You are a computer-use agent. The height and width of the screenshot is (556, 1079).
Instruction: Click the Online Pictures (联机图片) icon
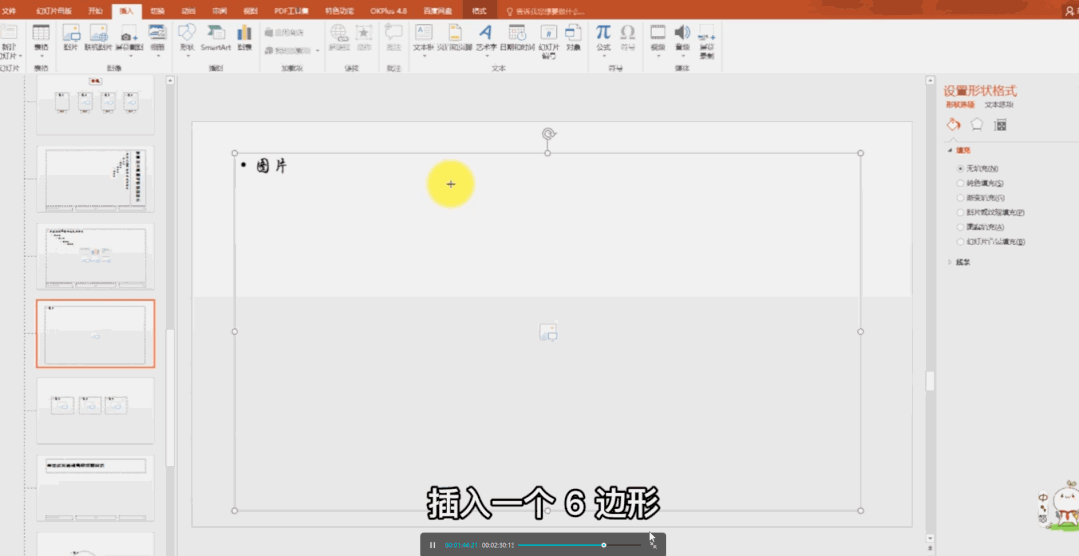coord(98,32)
